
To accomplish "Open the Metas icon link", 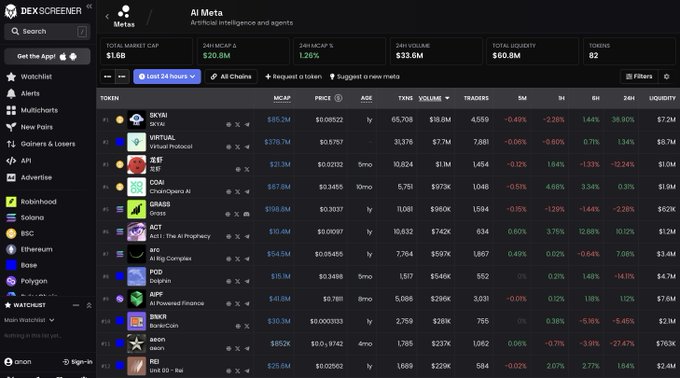I will coord(124,16).
